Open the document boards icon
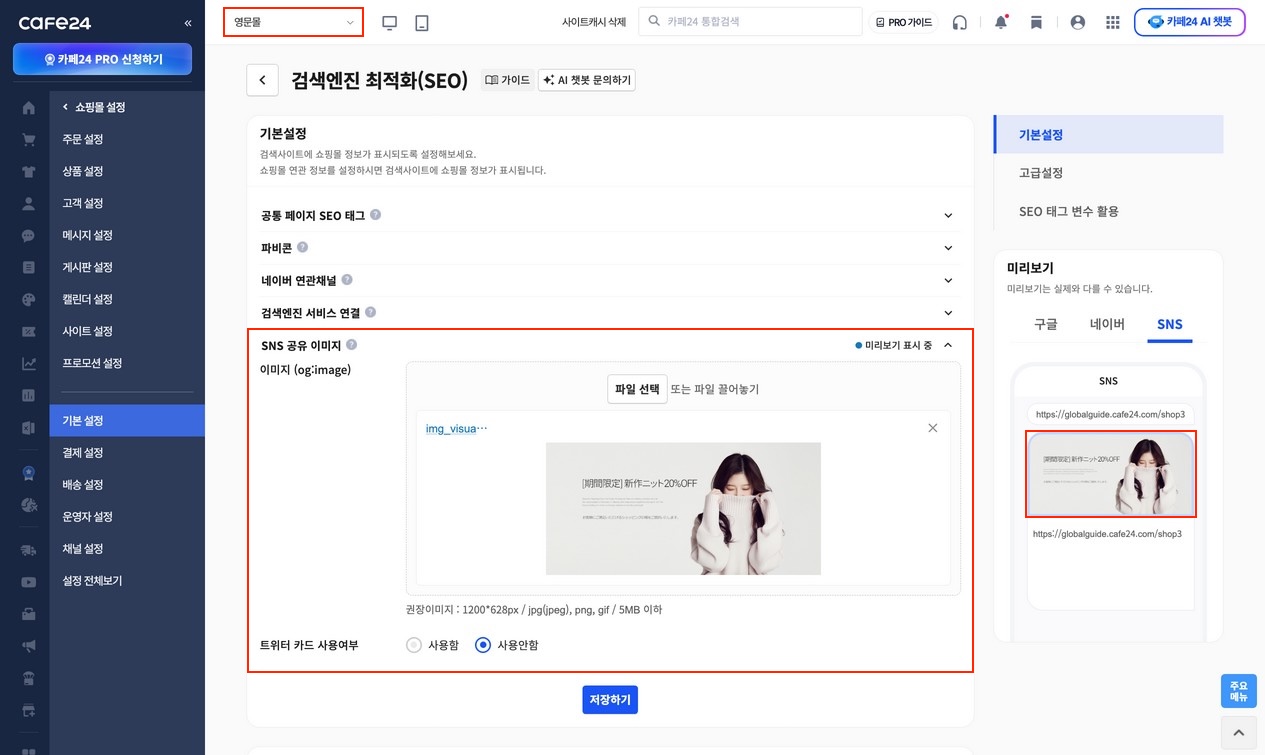This screenshot has height=755, width=1265. [x=28, y=268]
